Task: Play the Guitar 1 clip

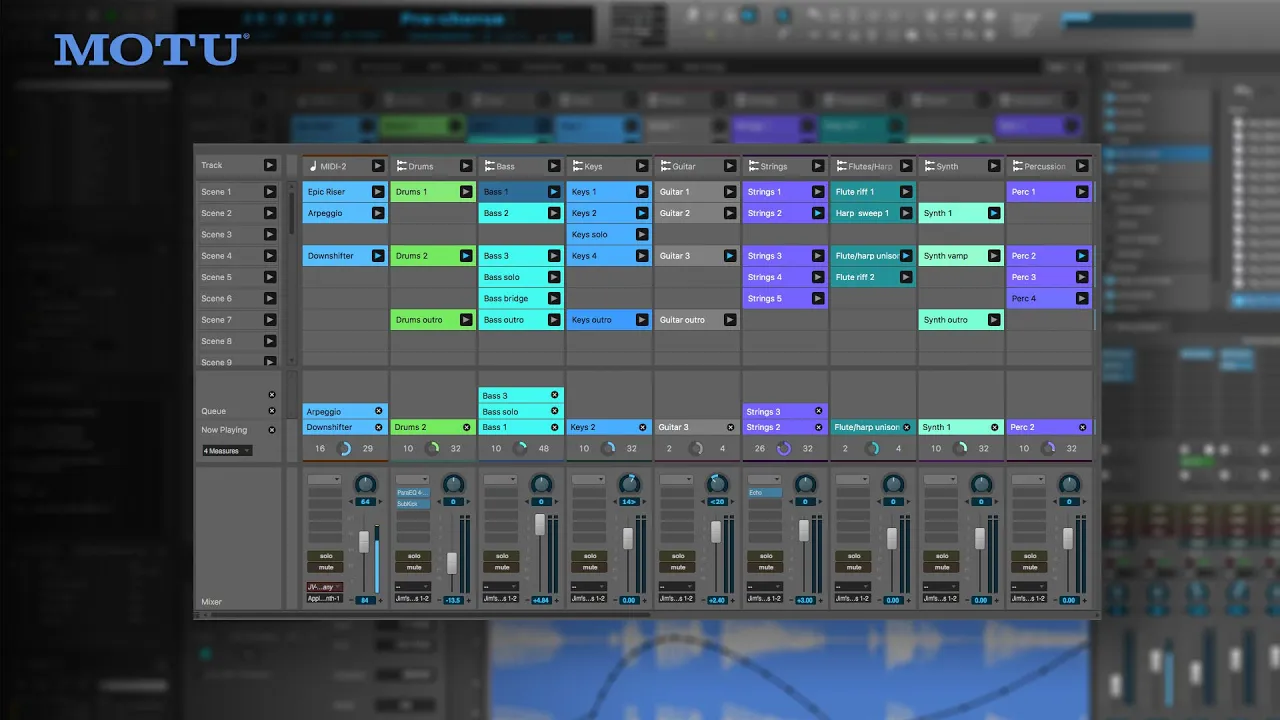Action: point(730,192)
